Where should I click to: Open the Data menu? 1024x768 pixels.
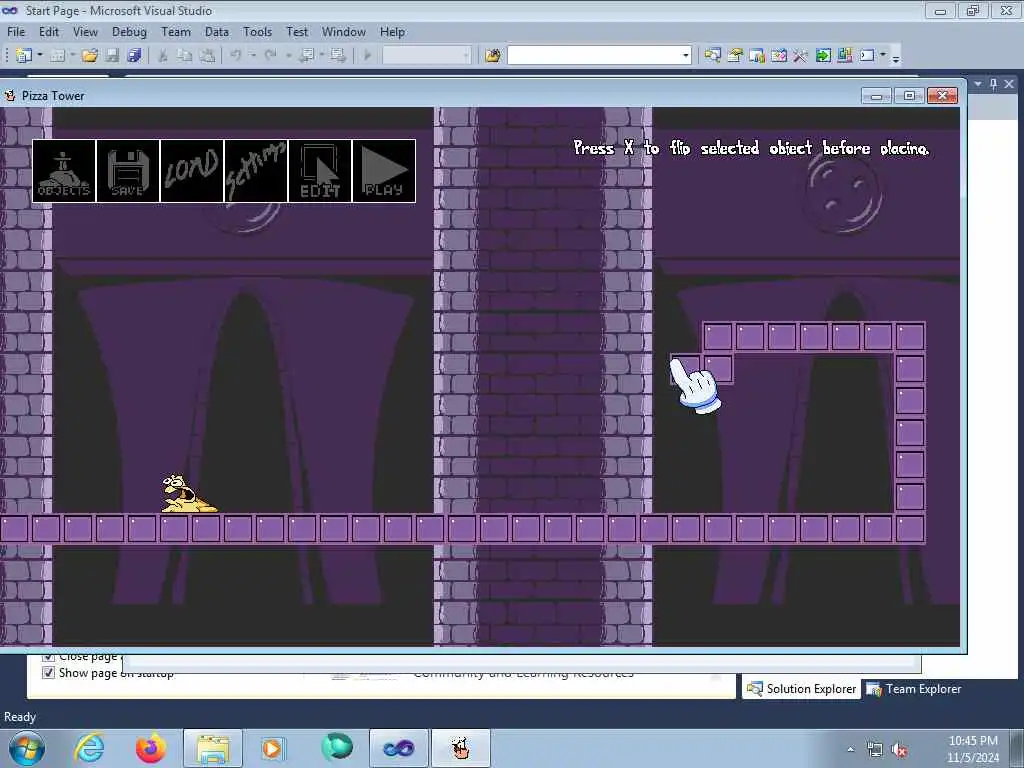click(217, 31)
